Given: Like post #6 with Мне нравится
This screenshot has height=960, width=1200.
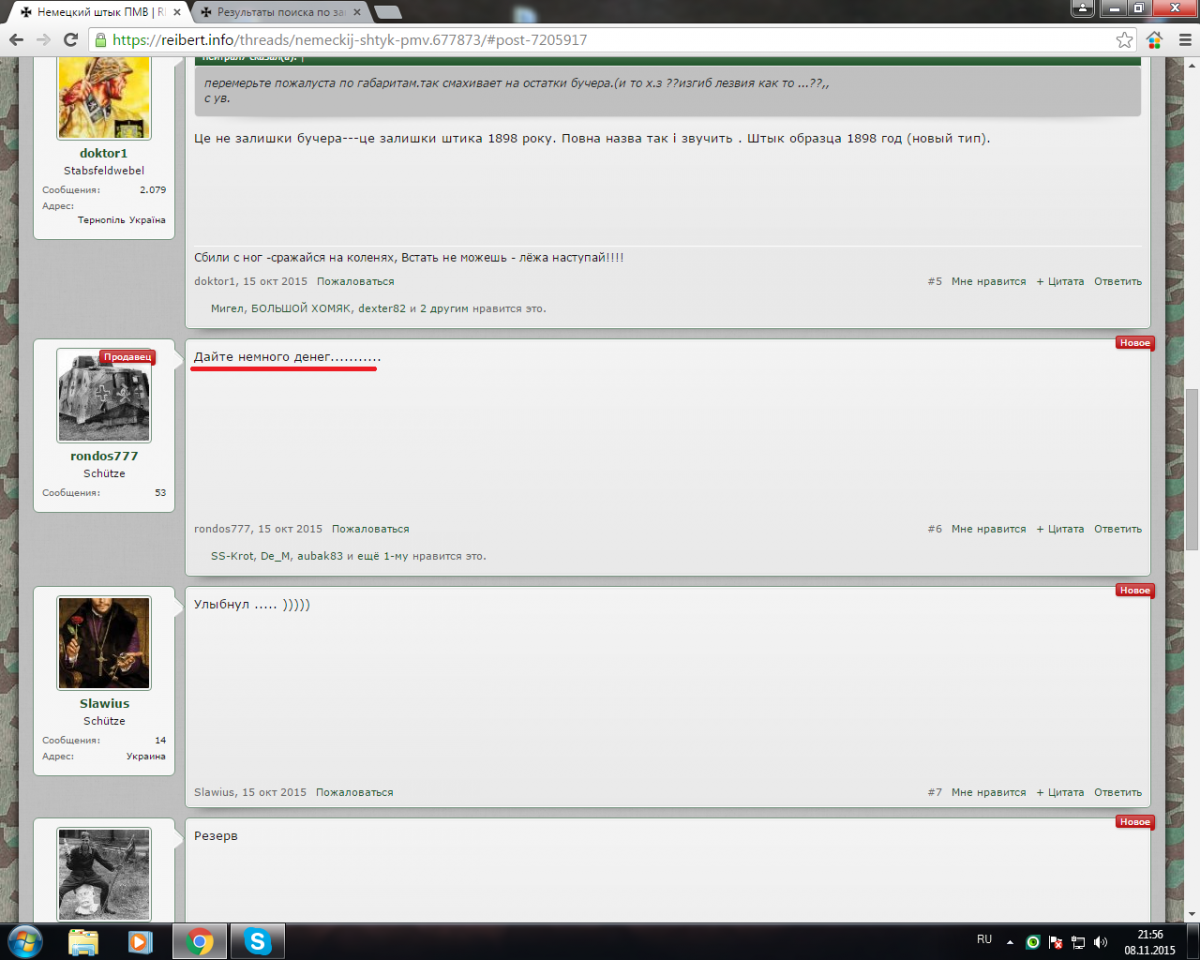Looking at the screenshot, I should (988, 529).
